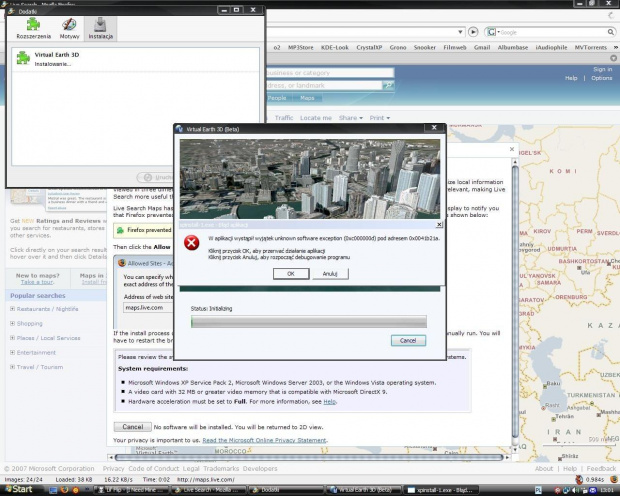Open the Windows Start button
This screenshot has height=496, width=620.
(x=17, y=489)
